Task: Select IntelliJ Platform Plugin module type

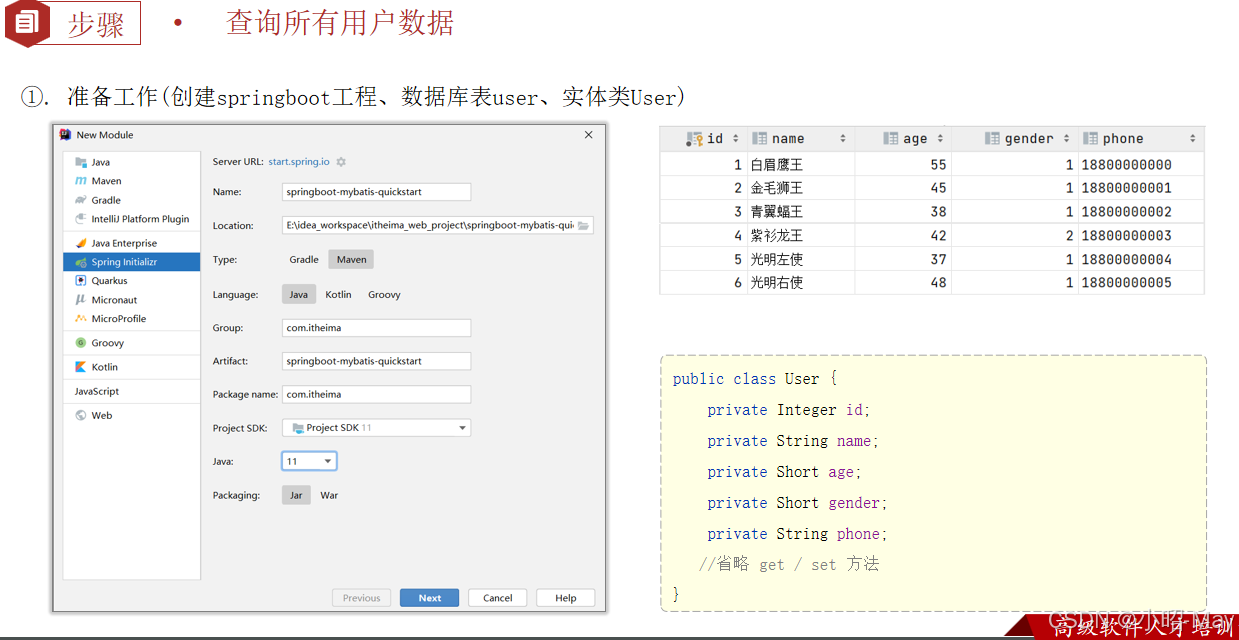Action: (131, 219)
